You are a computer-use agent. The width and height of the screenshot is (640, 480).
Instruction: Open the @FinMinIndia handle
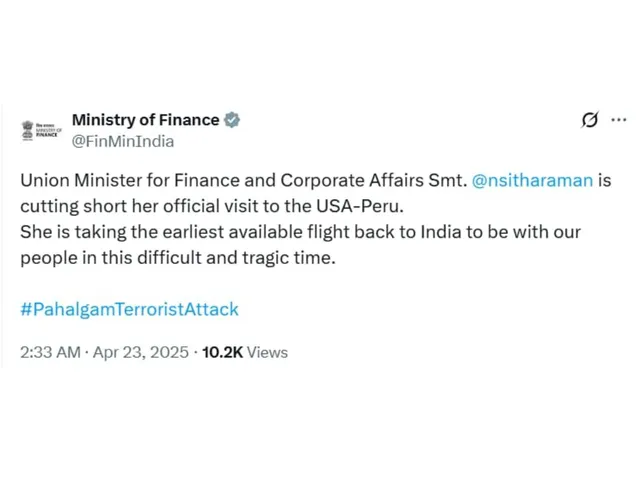pos(122,141)
